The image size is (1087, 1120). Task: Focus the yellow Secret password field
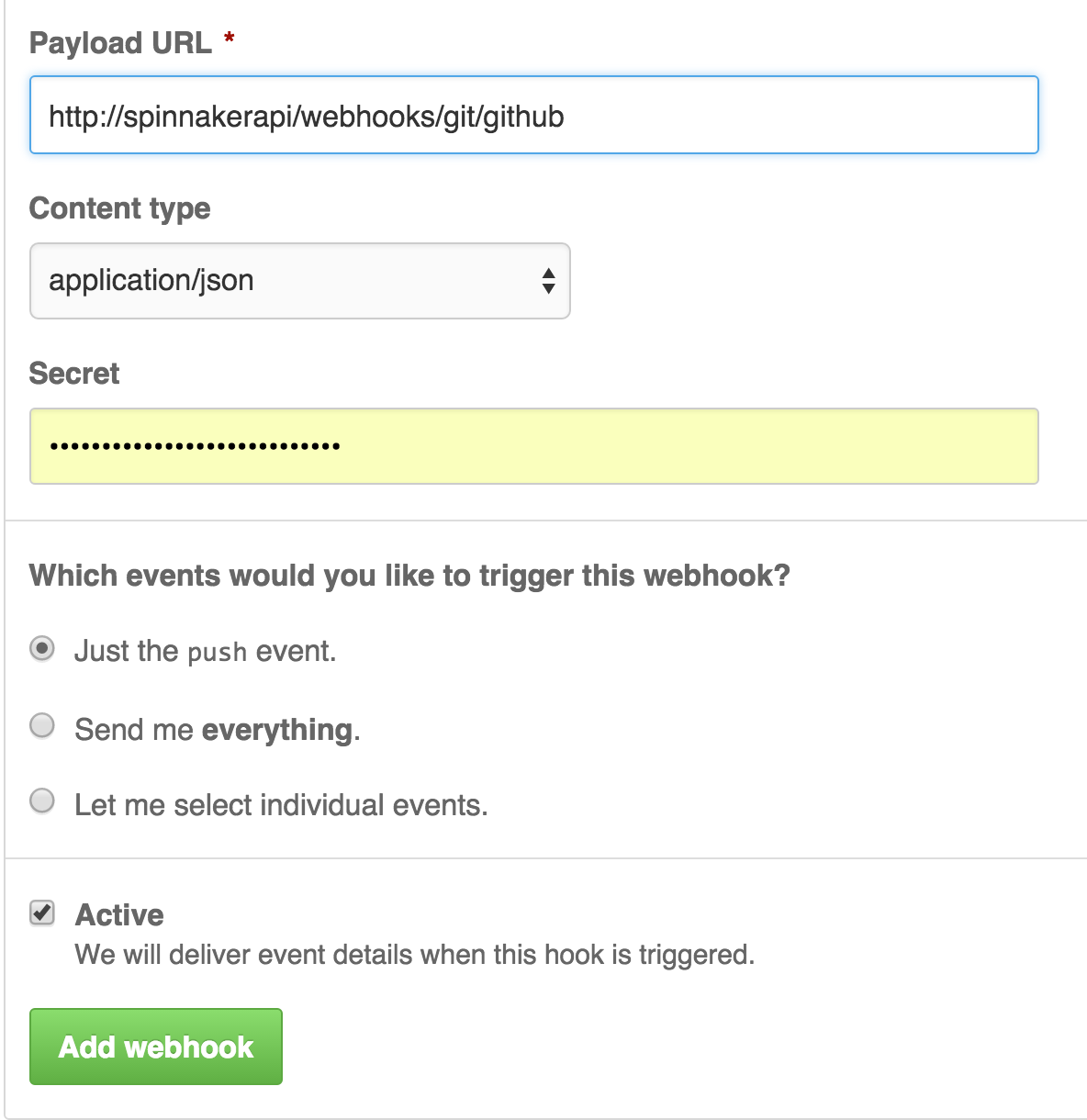533,446
